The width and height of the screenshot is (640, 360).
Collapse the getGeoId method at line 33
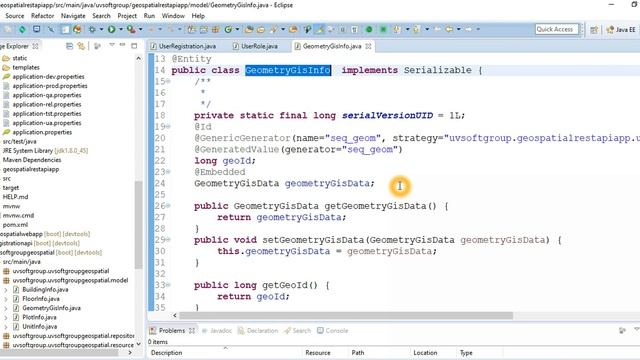pyautogui.click(x=168, y=285)
